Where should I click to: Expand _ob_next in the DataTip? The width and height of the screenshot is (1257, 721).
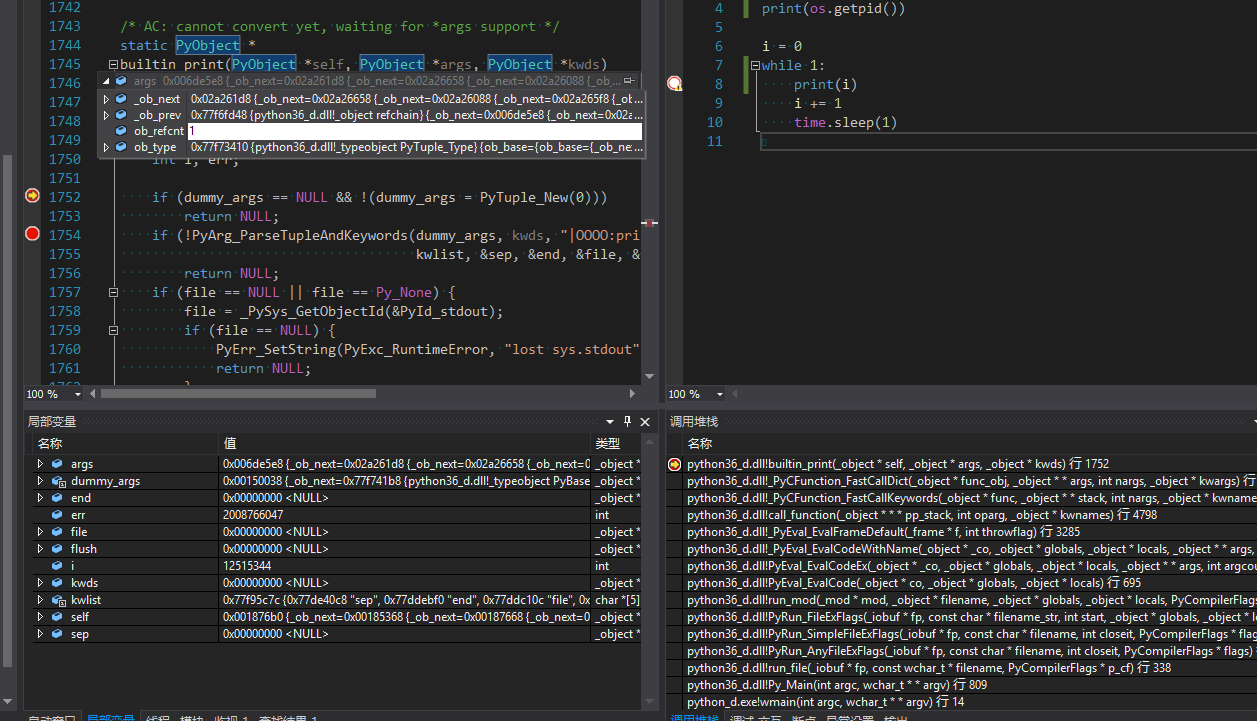pyautogui.click(x=106, y=98)
